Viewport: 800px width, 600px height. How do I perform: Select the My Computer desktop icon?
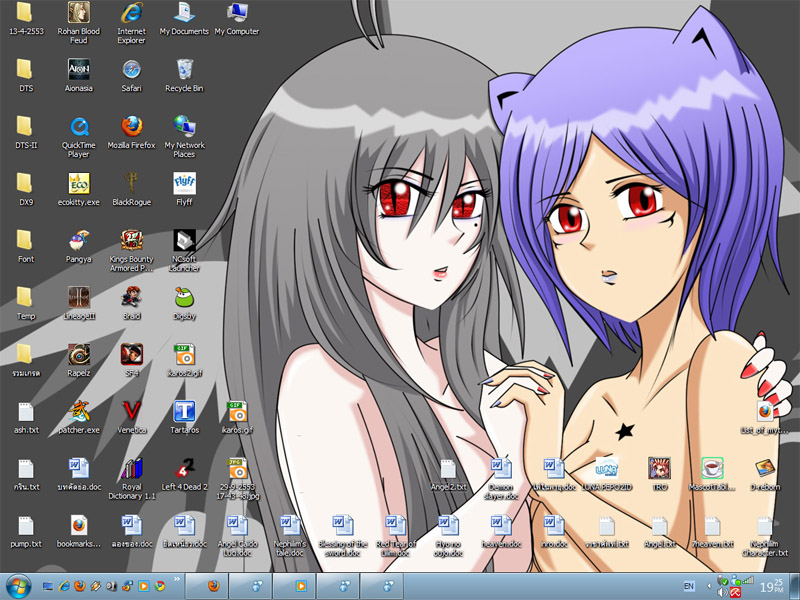[x=237, y=18]
